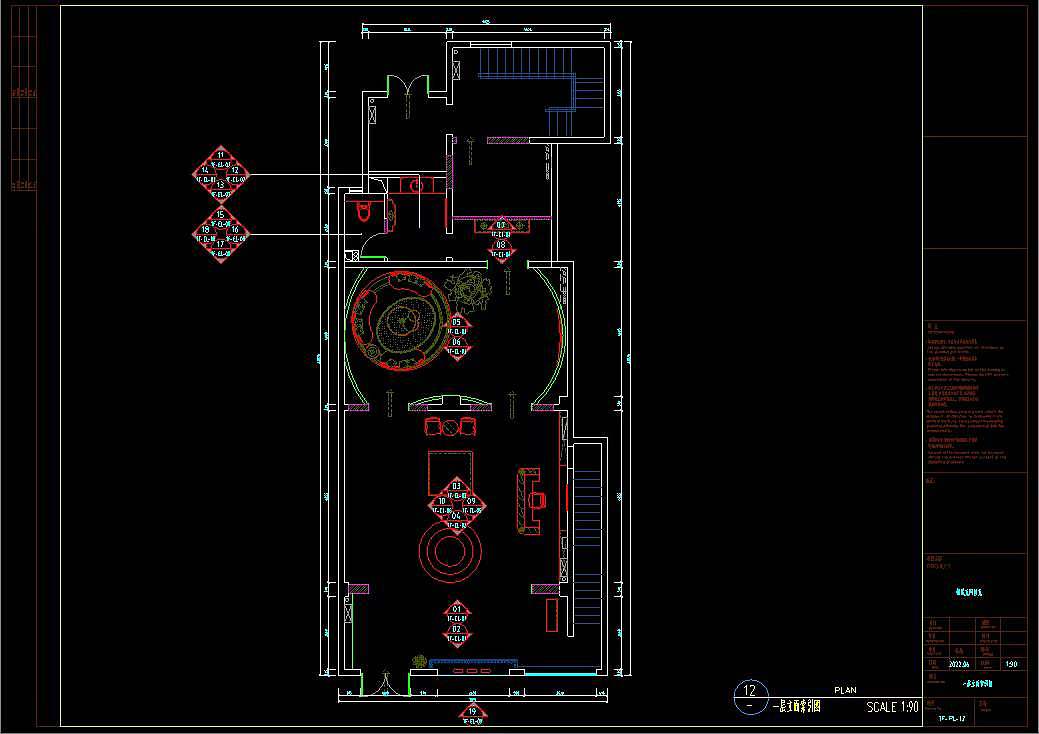Click the square table in showroom
Screen dimensions: 1039x734
coord(451,472)
